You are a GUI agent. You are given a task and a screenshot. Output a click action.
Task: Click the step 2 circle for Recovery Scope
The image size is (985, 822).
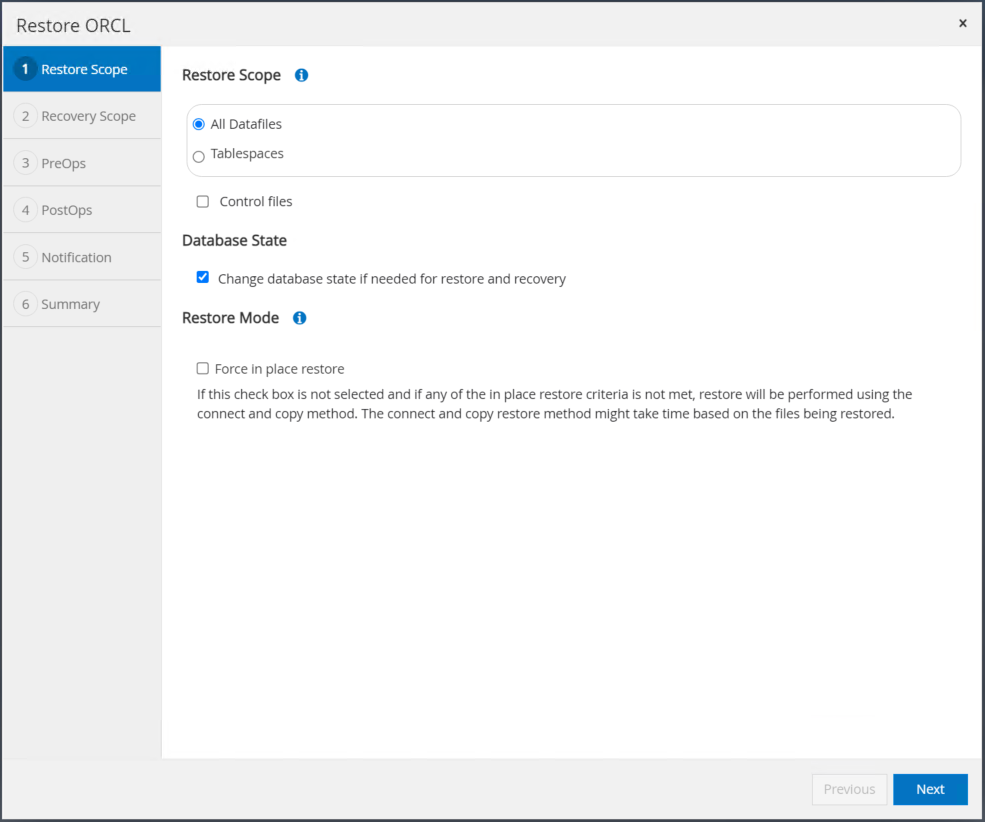click(25, 116)
